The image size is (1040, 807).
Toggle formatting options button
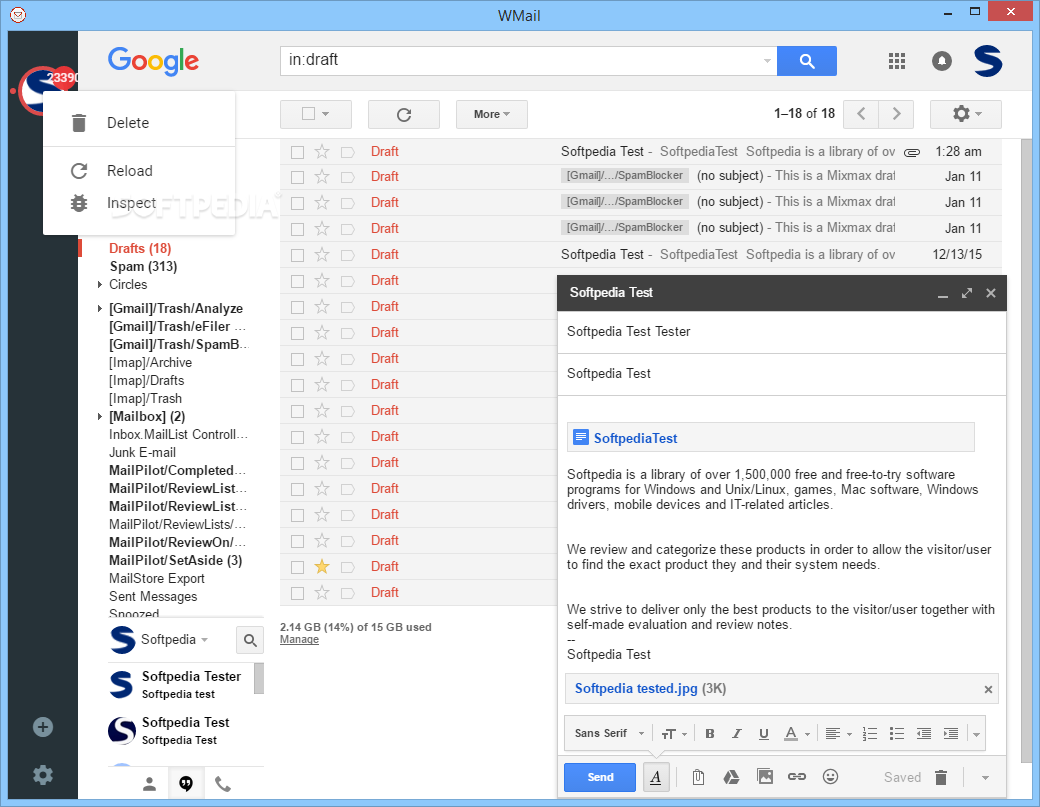click(x=655, y=777)
